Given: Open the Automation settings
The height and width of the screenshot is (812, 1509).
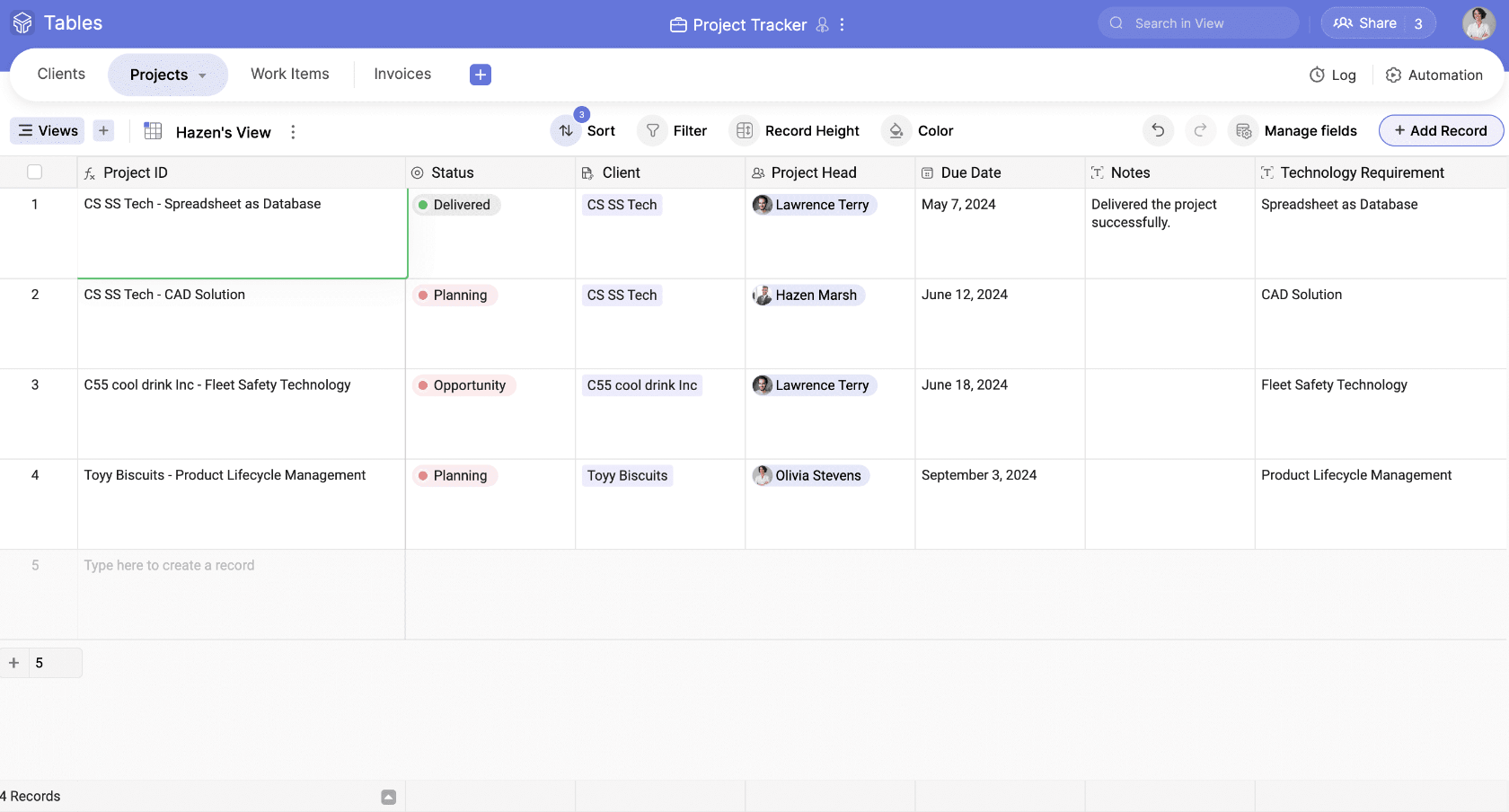Looking at the screenshot, I should point(1434,75).
